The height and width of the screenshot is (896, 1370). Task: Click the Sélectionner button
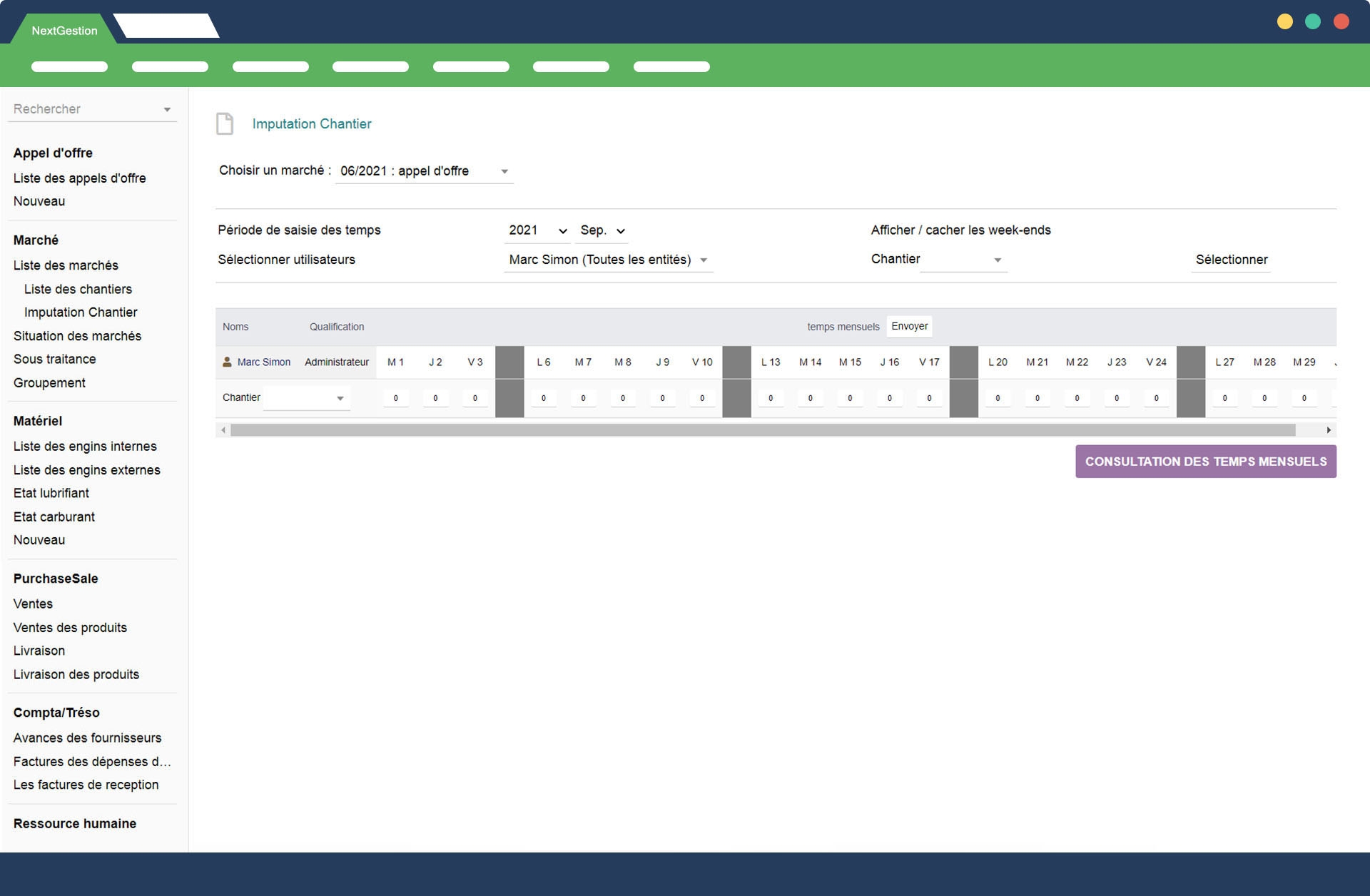coord(1231,260)
